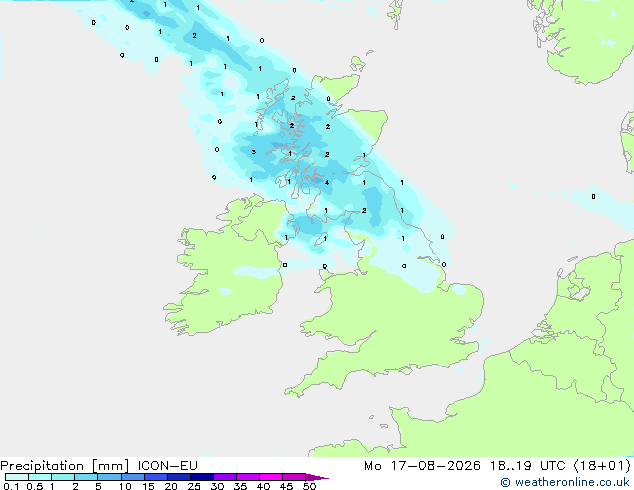
Task: Click the 'ICON-EU' model name label
Action: (x=167, y=465)
